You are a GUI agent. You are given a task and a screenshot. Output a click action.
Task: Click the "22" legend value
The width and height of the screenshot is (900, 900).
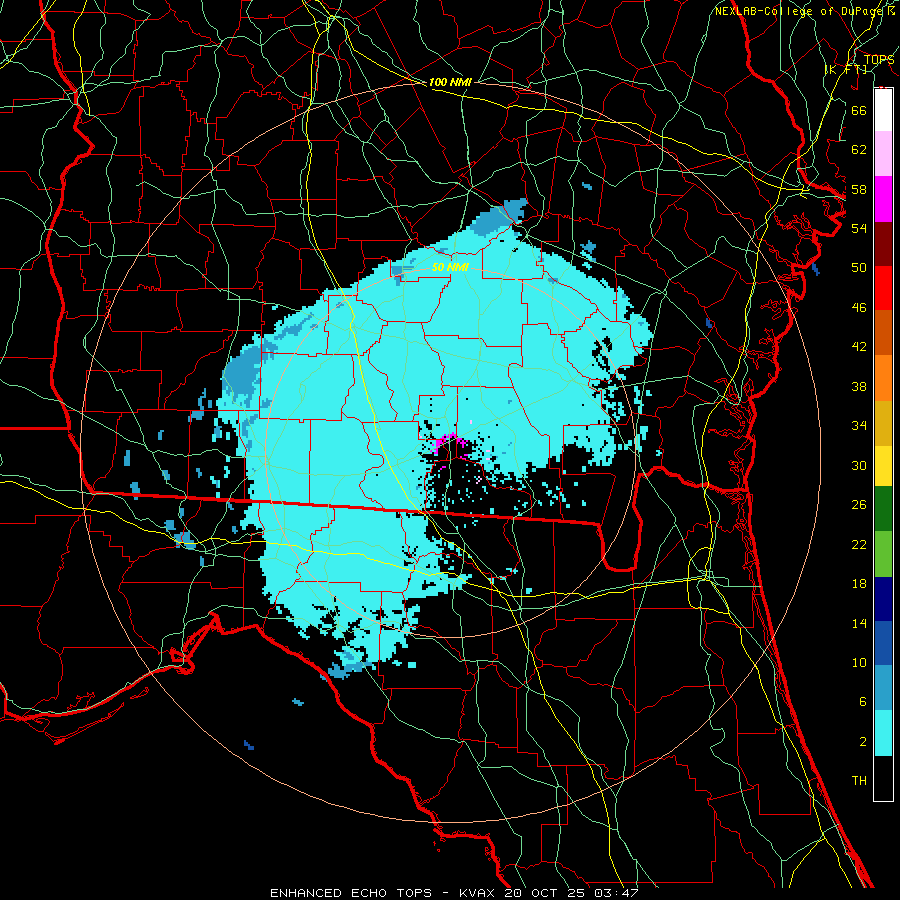(x=859, y=544)
